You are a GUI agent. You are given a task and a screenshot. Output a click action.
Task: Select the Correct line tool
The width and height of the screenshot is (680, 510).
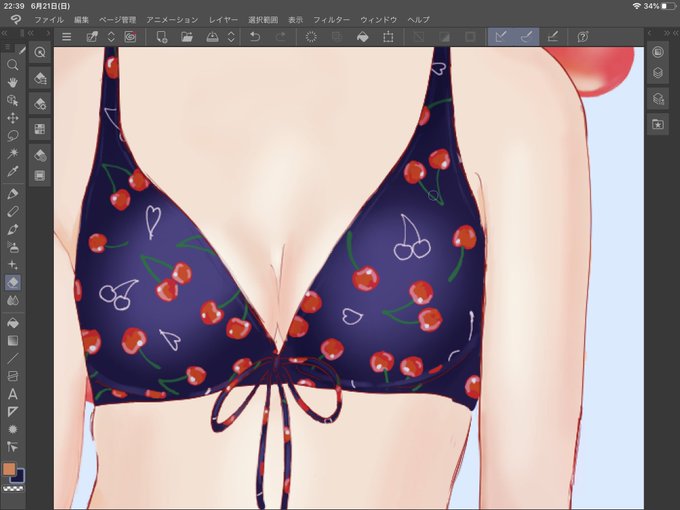13,429
